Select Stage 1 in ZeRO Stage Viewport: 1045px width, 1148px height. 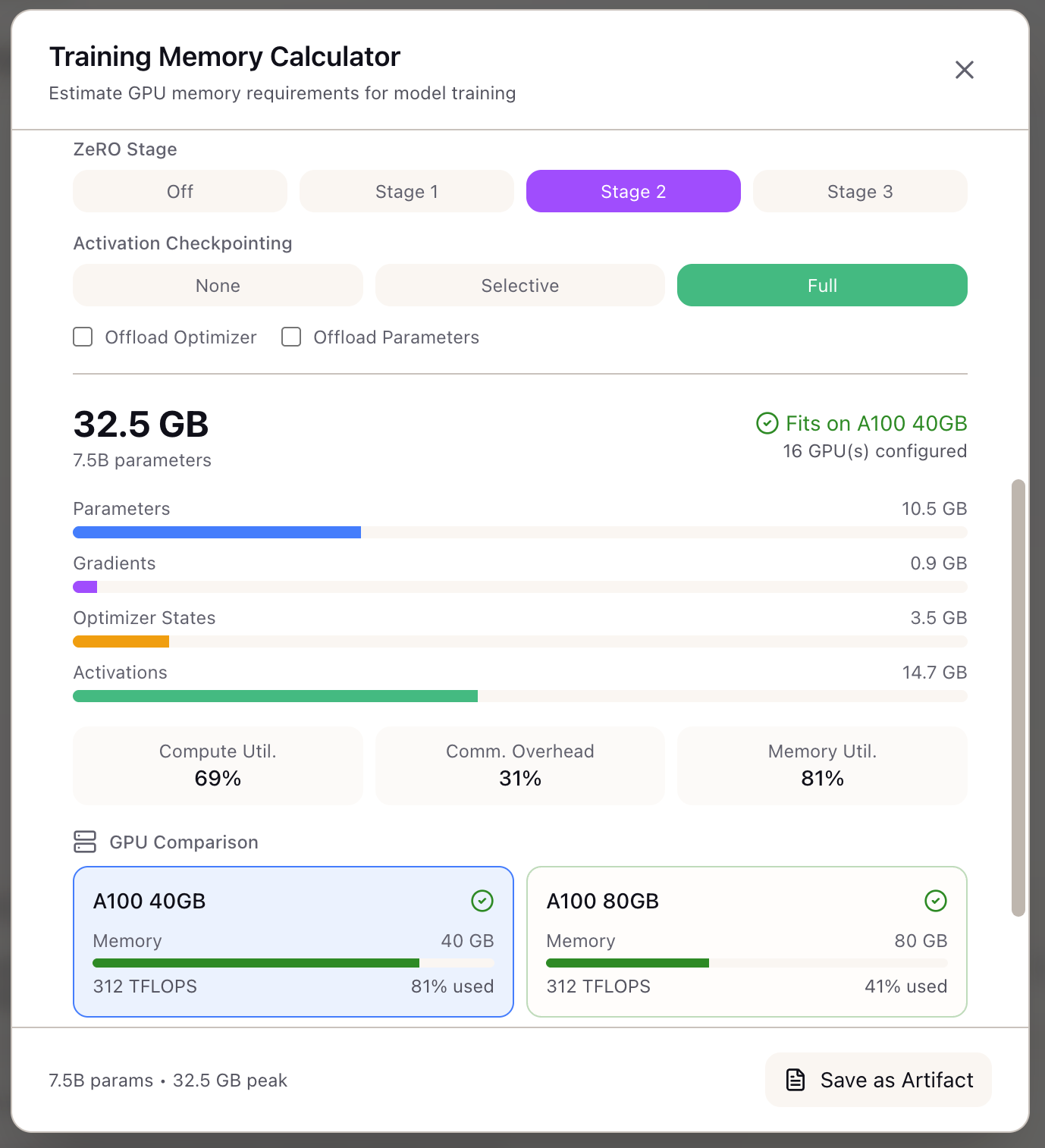pos(406,191)
